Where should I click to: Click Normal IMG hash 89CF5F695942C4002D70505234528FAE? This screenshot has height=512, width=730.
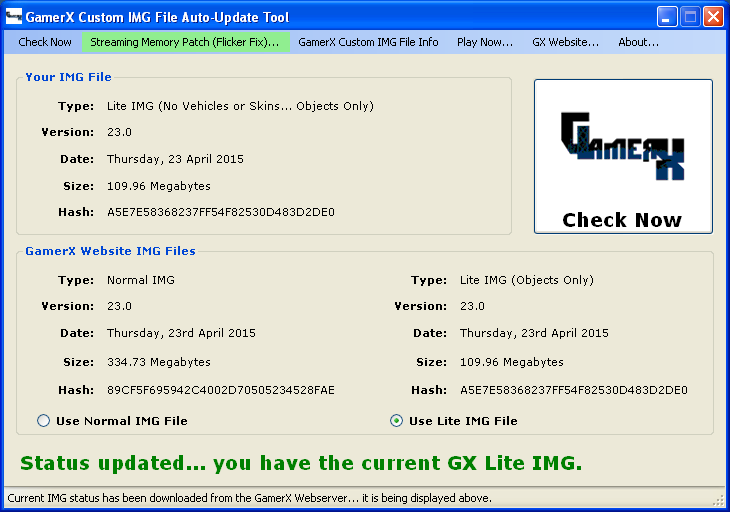pos(221,390)
